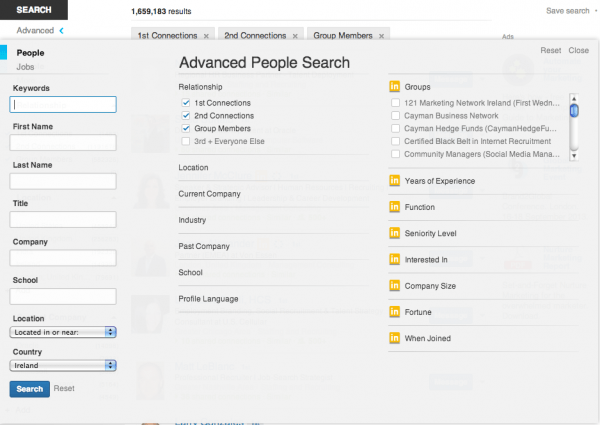Expand the Profile Language filter section
This screenshot has height=425, width=600.
[208, 299]
